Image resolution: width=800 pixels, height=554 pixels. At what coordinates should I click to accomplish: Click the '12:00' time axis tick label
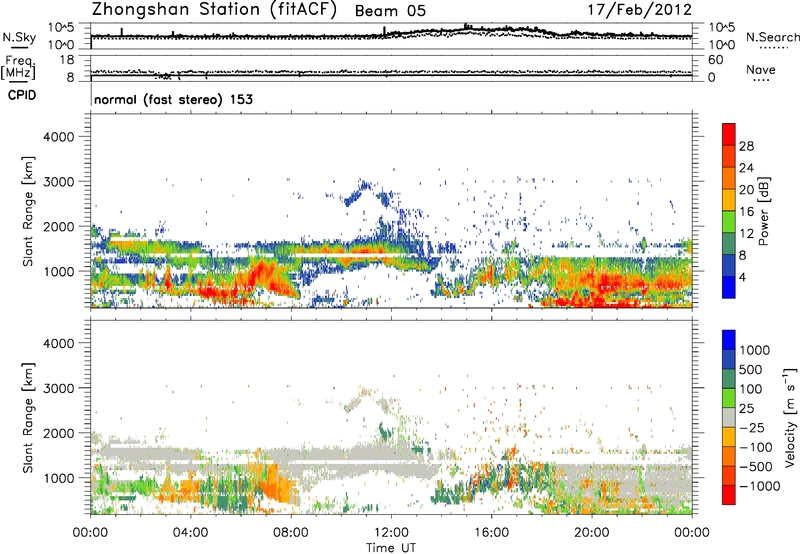click(x=391, y=533)
